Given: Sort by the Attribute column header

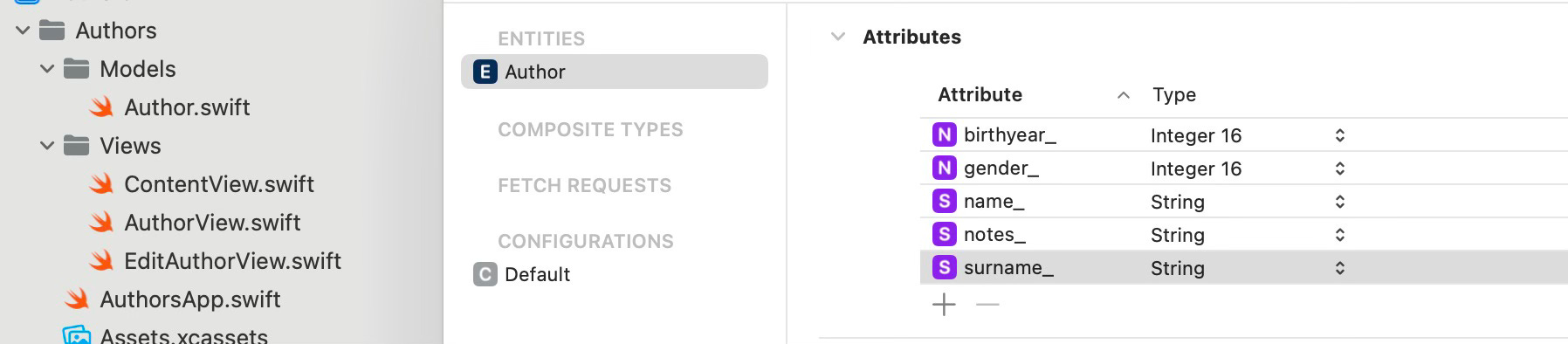Looking at the screenshot, I should tap(980, 94).
